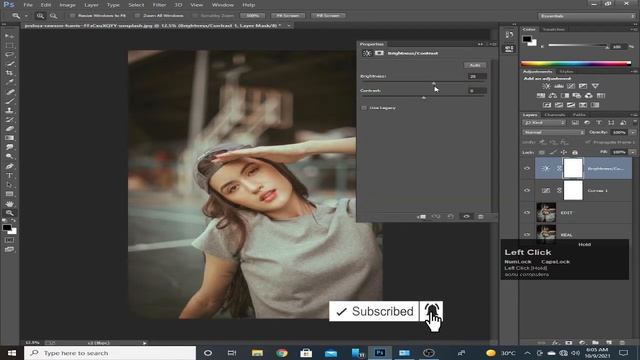Open the Essentials workspace dropdown
The width and height of the screenshot is (640, 360).
(x=586, y=16)
